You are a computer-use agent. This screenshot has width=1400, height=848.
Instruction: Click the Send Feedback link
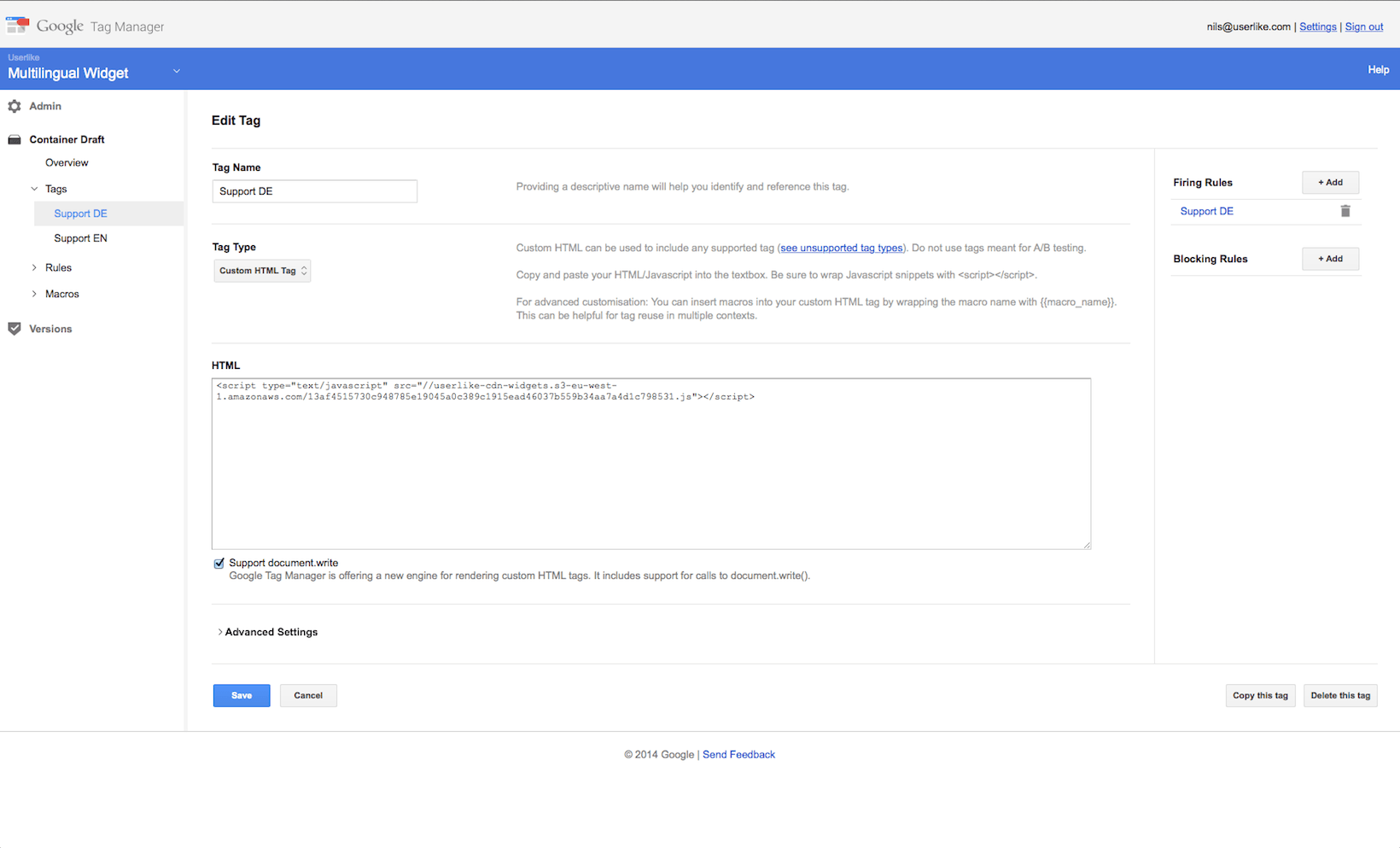point(738,754)
